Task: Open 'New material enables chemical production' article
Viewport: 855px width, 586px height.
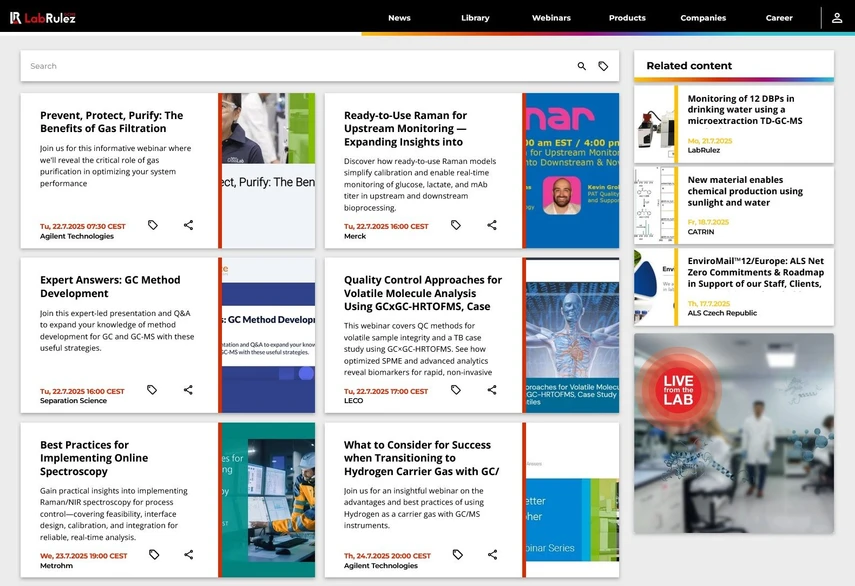Action: pos(745,191)
